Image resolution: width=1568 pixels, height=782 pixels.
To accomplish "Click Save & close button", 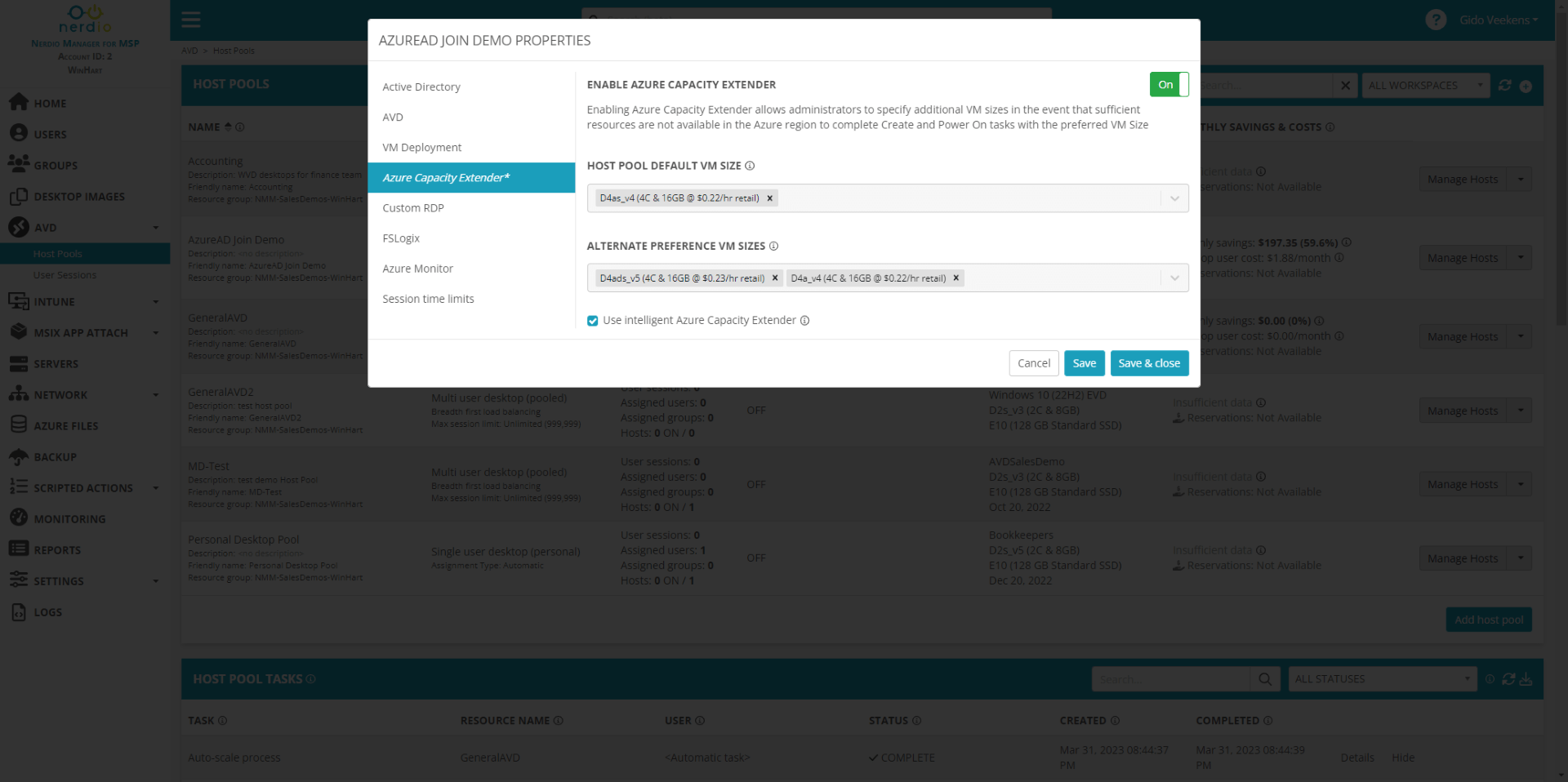I will pos(1149,363).
